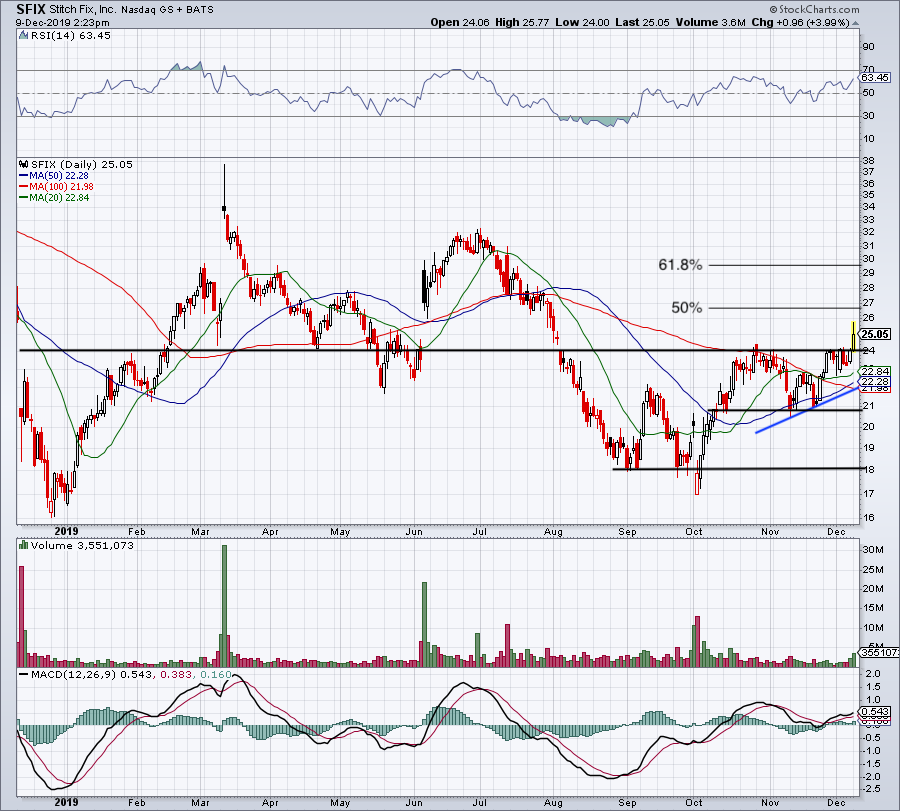Click the green MA(20) legend line marker
The height and width of the screenshot is (811, 900).
point(24,198)
